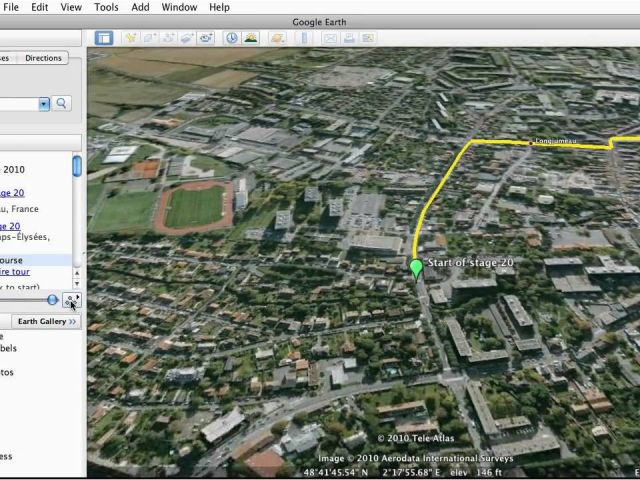
Task: Click the Places scrollbar down arrow
Action: (77, 283)
